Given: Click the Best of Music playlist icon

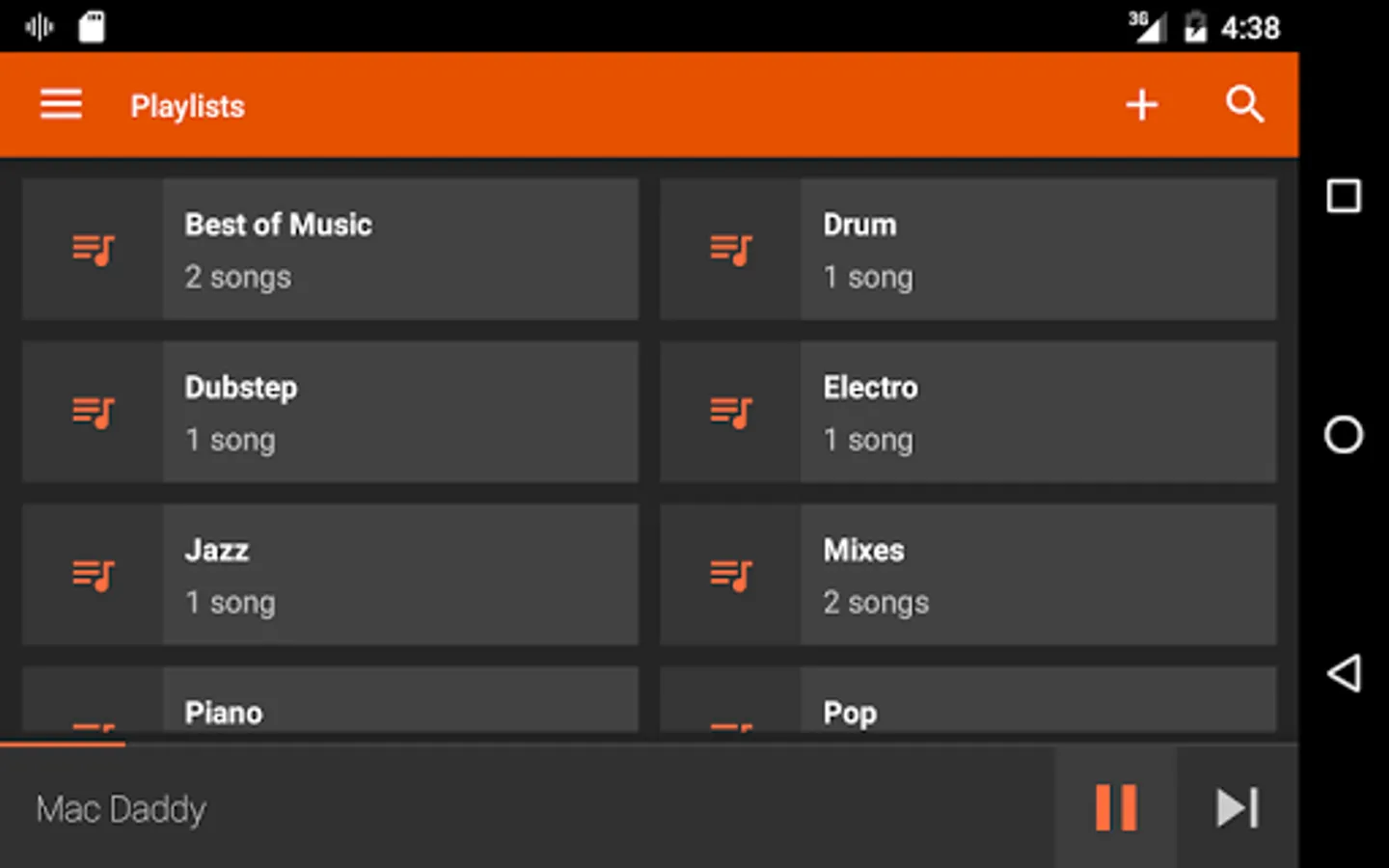Looking at the screenshot, I should [94, 250].
